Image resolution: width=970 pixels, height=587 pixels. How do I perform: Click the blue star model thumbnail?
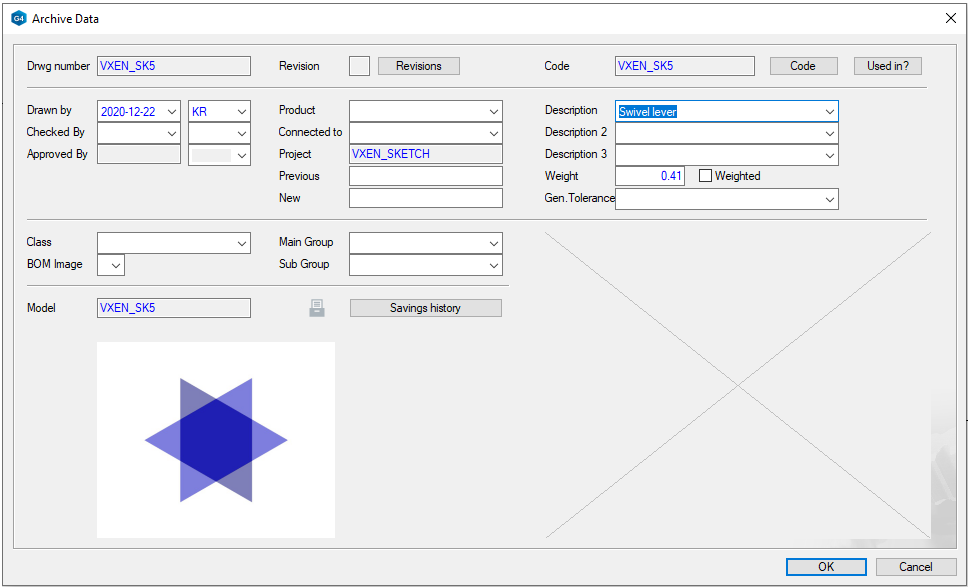(x=216, y=440)
